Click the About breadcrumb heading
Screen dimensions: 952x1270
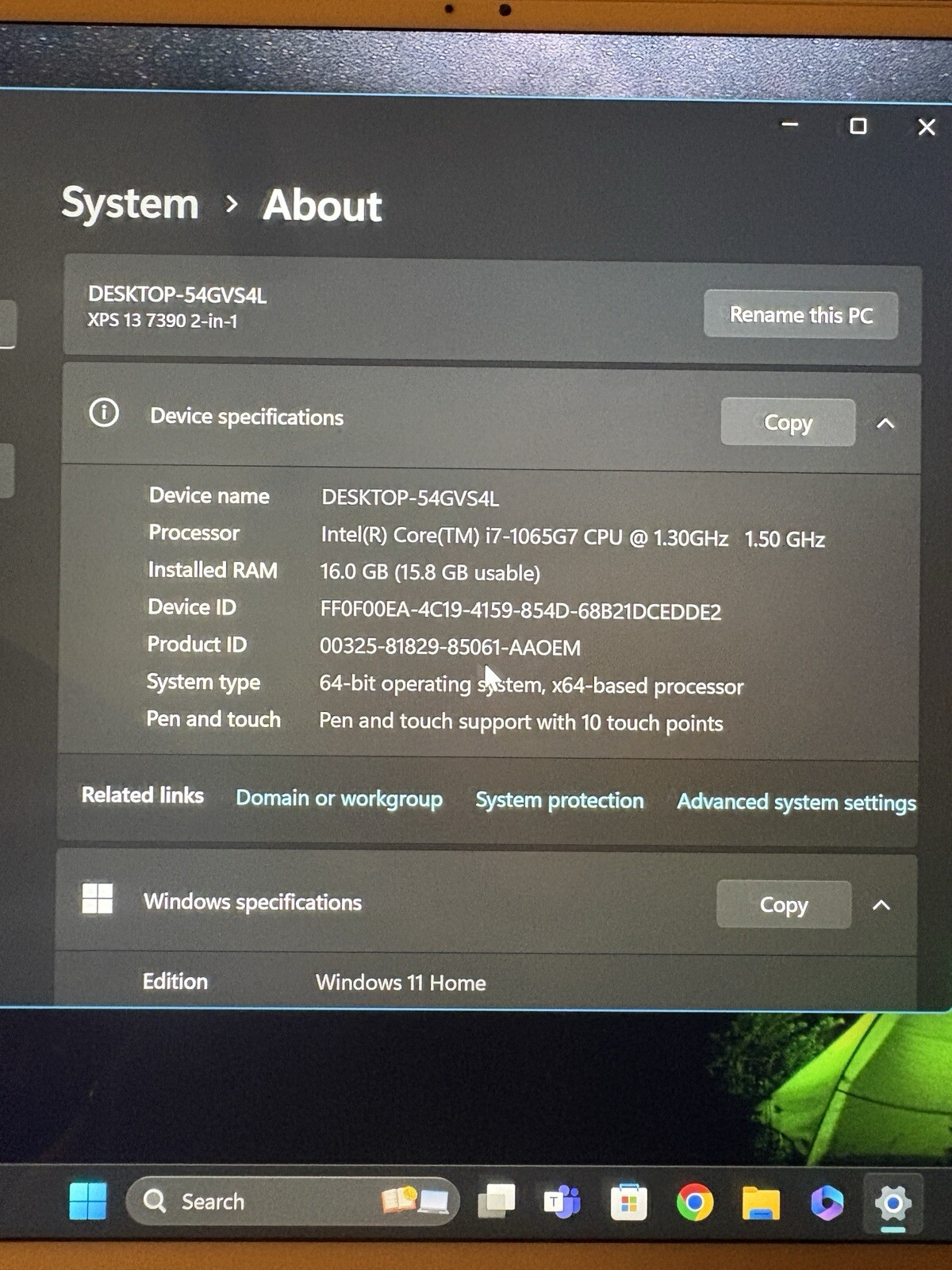[322, 205]
